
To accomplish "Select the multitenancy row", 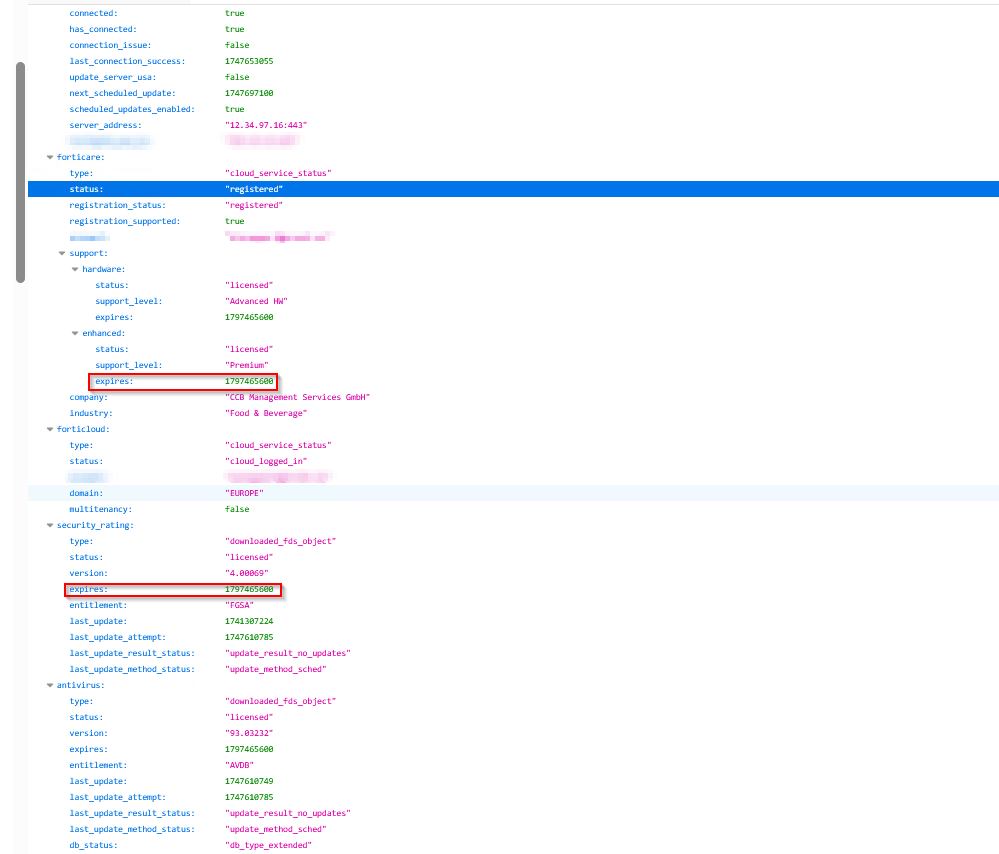I will click(513, 509).
